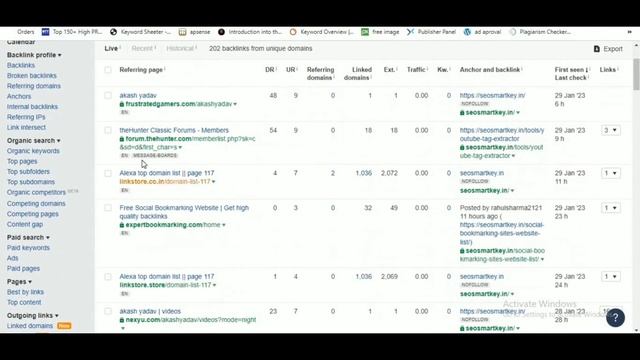Click lock icon beside forum.thehunter.com
This screenshot has width=640, height=360.
click(x=122, y=139)
